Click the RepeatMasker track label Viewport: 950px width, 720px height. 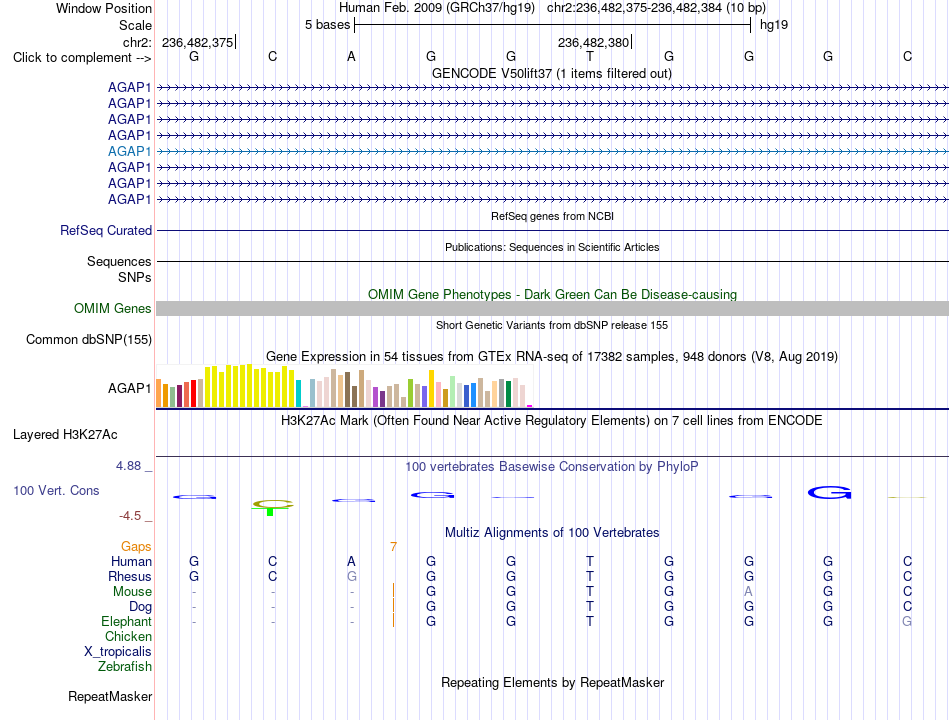[x=110, y=696]
